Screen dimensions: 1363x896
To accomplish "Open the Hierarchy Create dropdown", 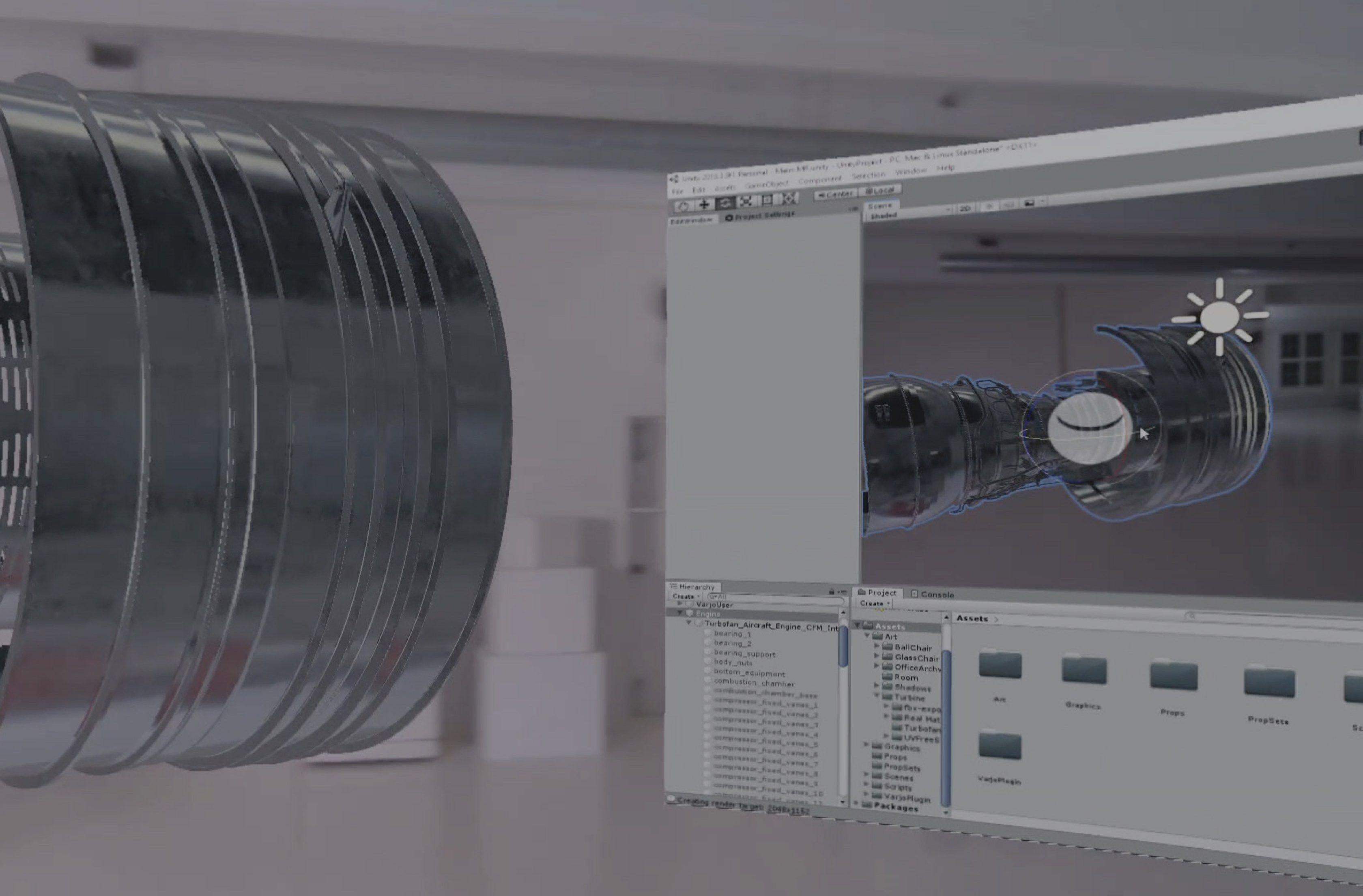I will point(686,596).
